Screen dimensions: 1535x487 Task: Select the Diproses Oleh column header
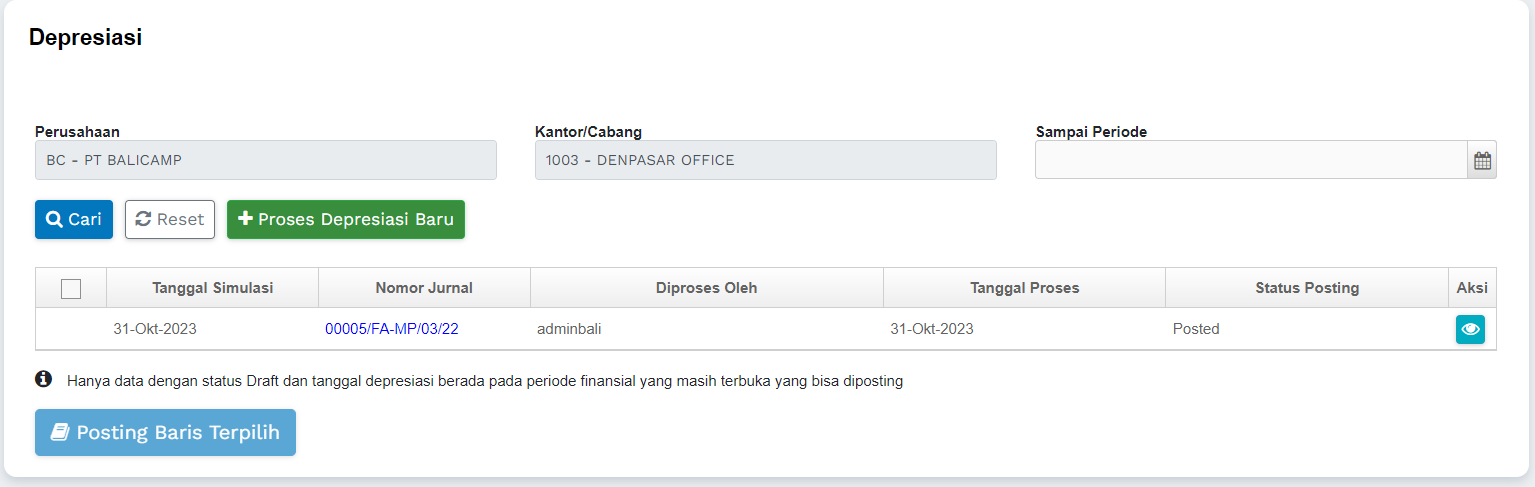coord(706,288)
